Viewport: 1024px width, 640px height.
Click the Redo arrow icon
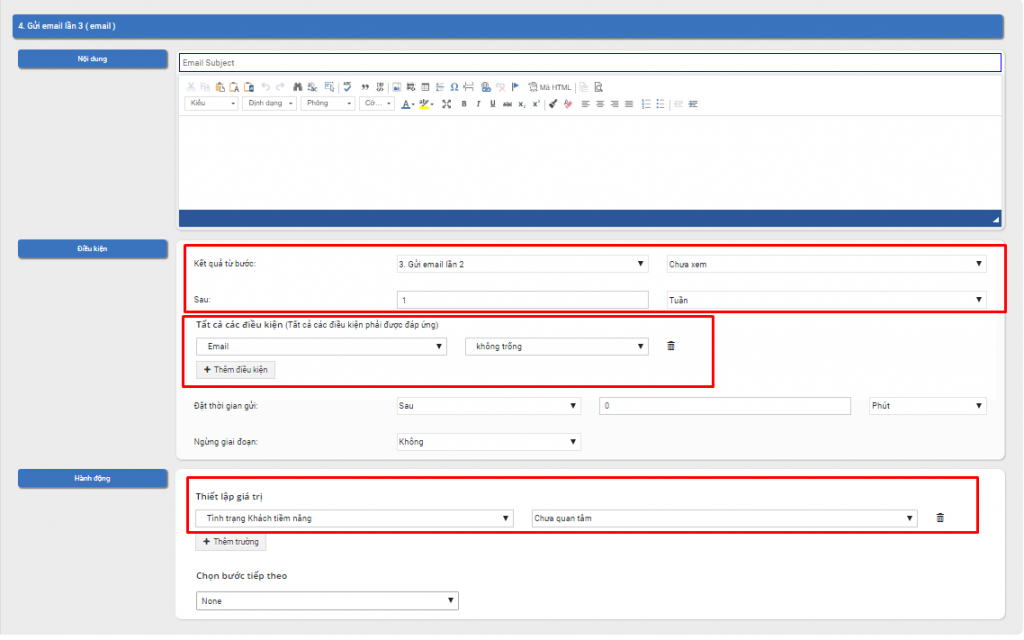coord(280,87)
